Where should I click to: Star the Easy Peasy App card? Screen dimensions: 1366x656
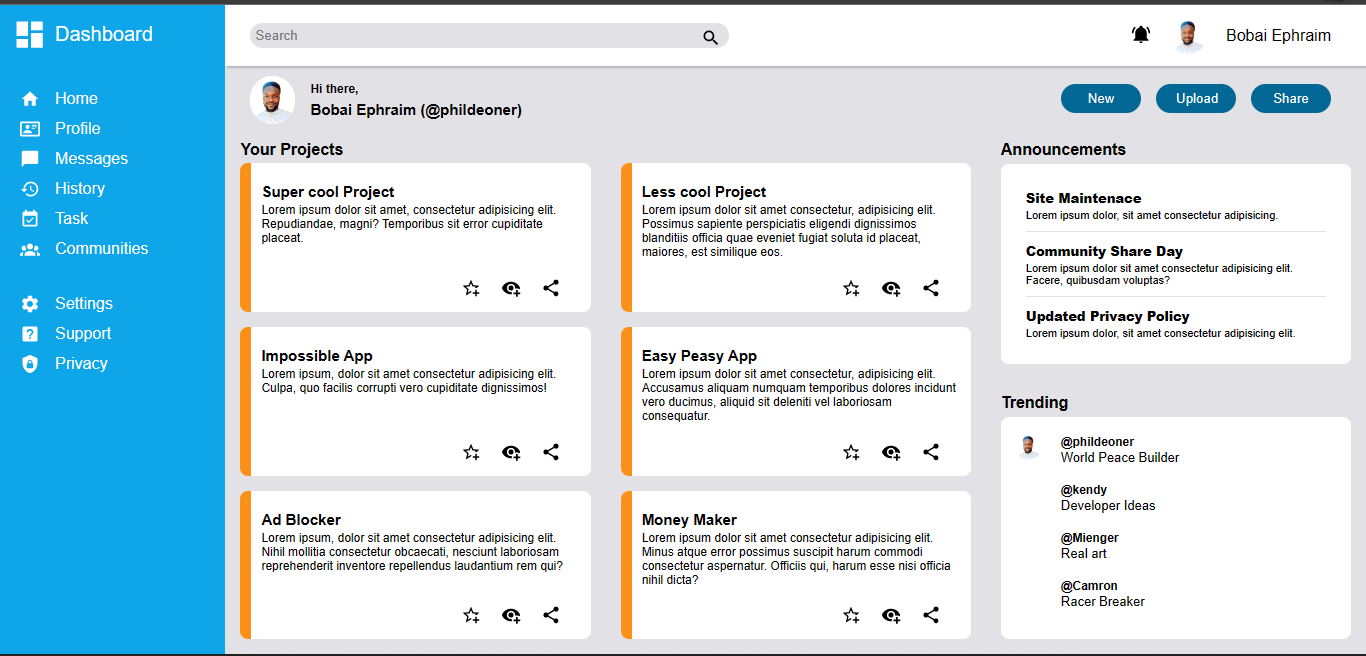(851, 452)
